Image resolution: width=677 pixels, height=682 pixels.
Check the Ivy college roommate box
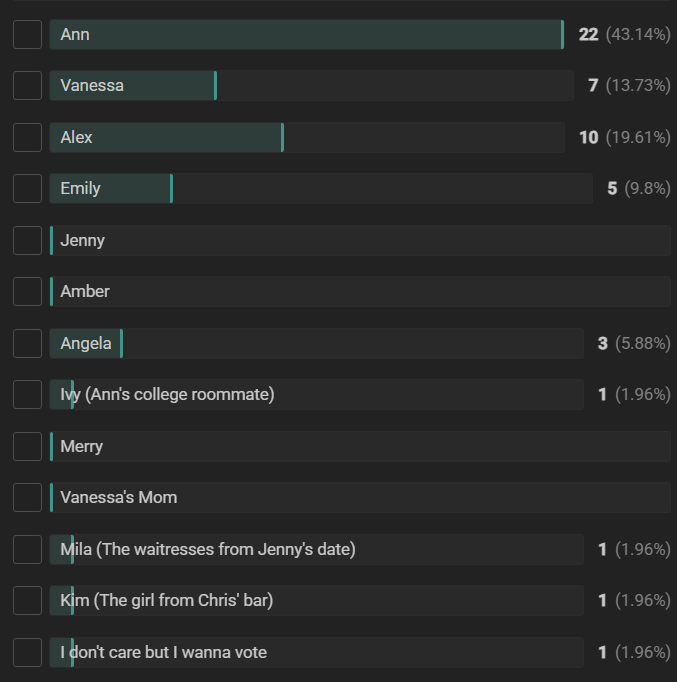27,394
